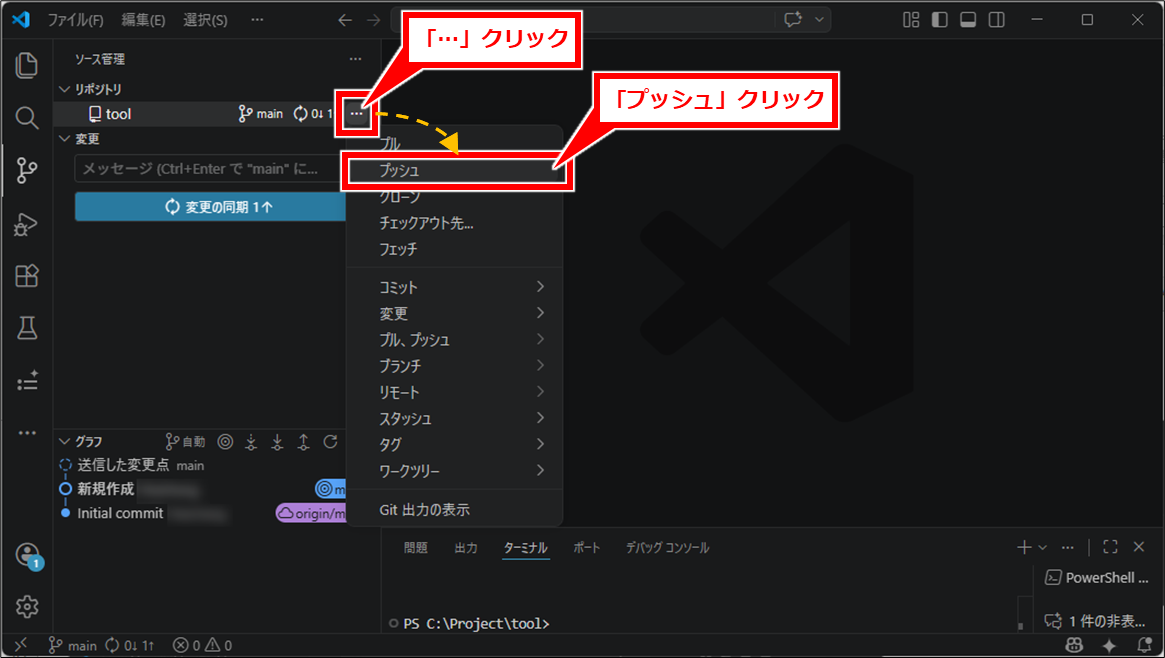Click the Accounts icon with badge

(x=27, y=556)
